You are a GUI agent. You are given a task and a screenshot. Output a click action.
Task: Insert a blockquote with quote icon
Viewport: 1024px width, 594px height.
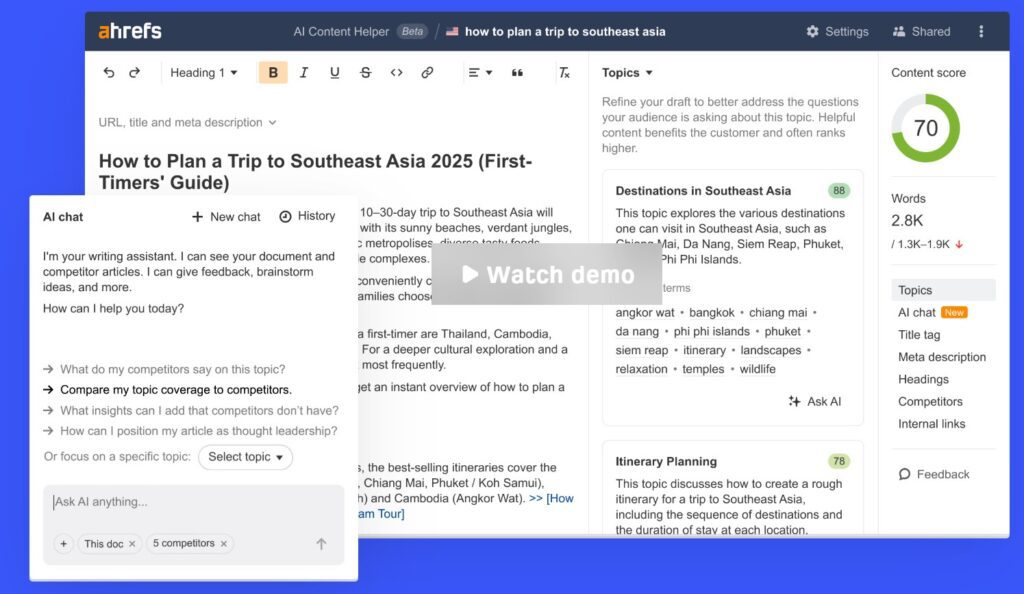click(517, 73)
